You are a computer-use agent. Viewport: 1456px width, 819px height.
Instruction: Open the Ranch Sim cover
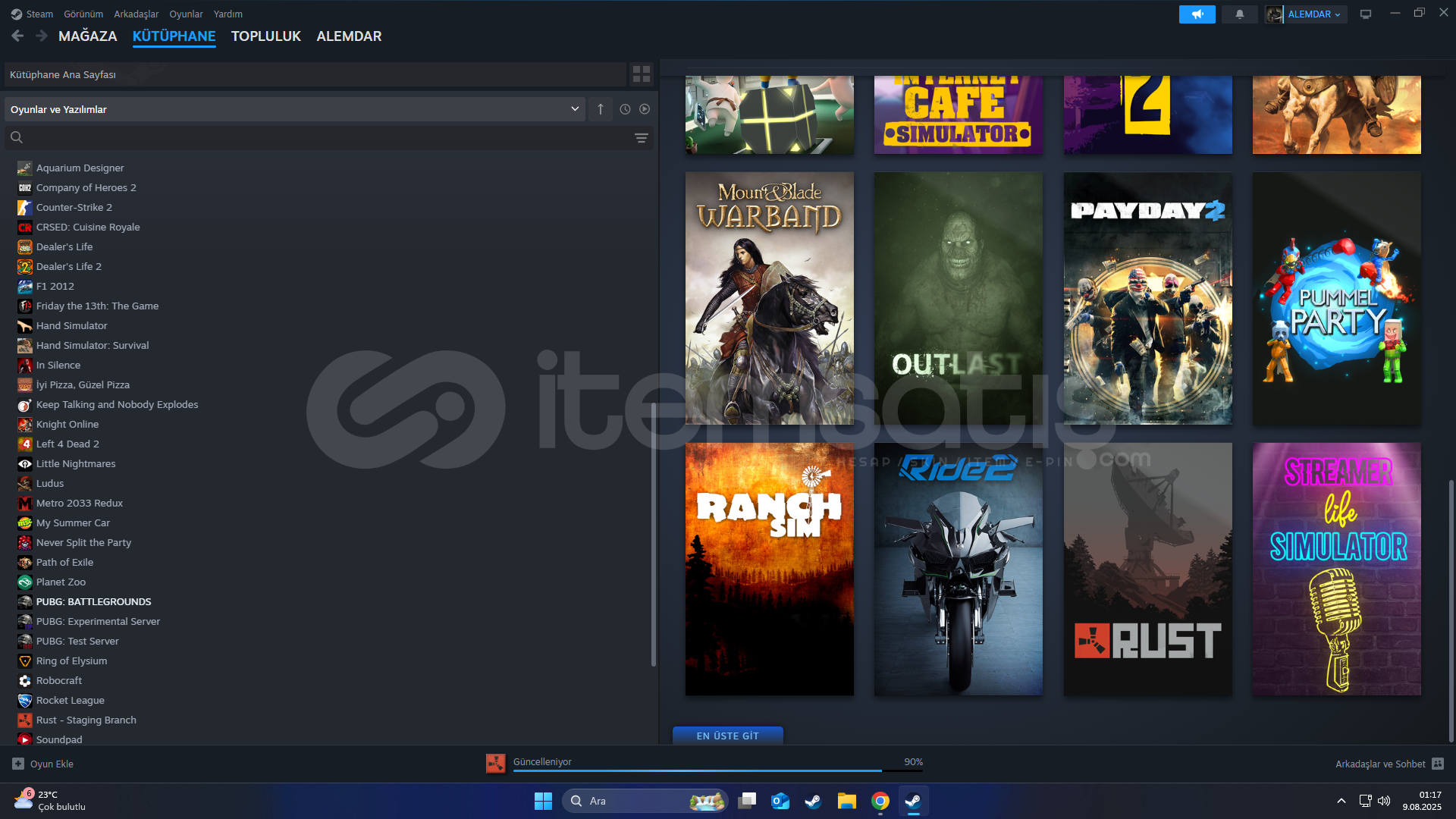[x=770, y=569]
